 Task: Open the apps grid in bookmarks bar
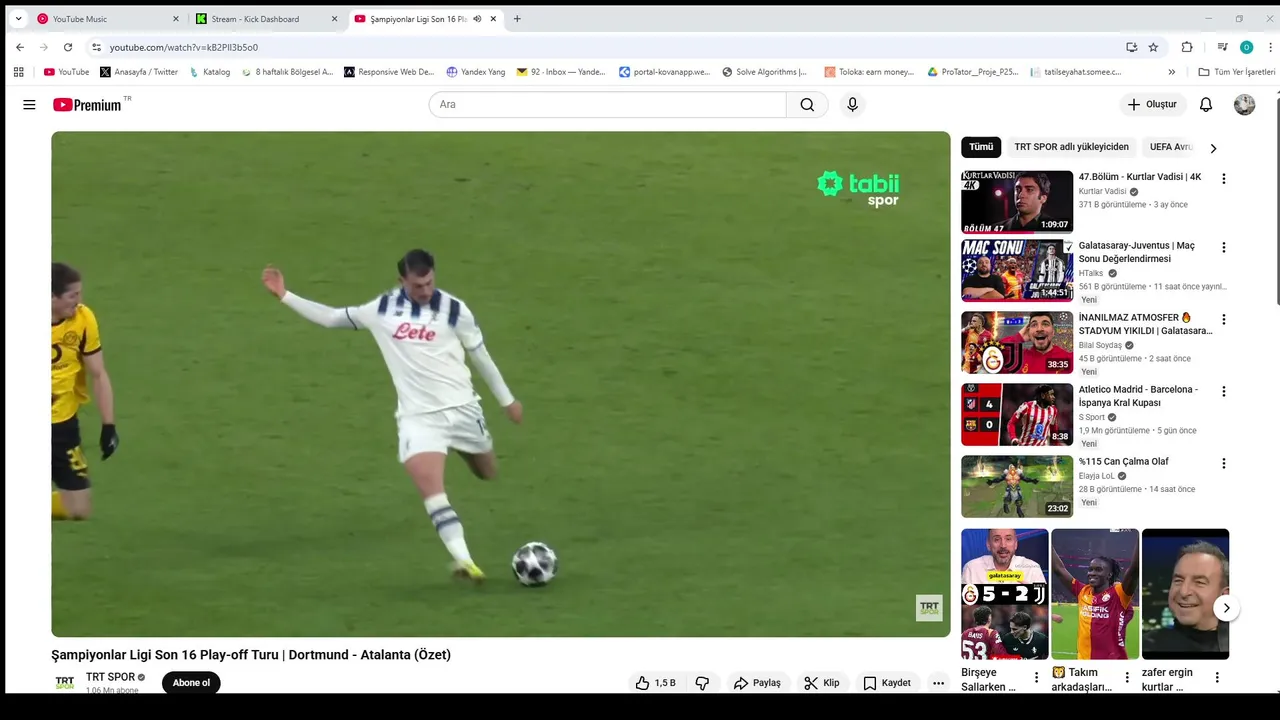pyautogui.click(x=18, y=72)
